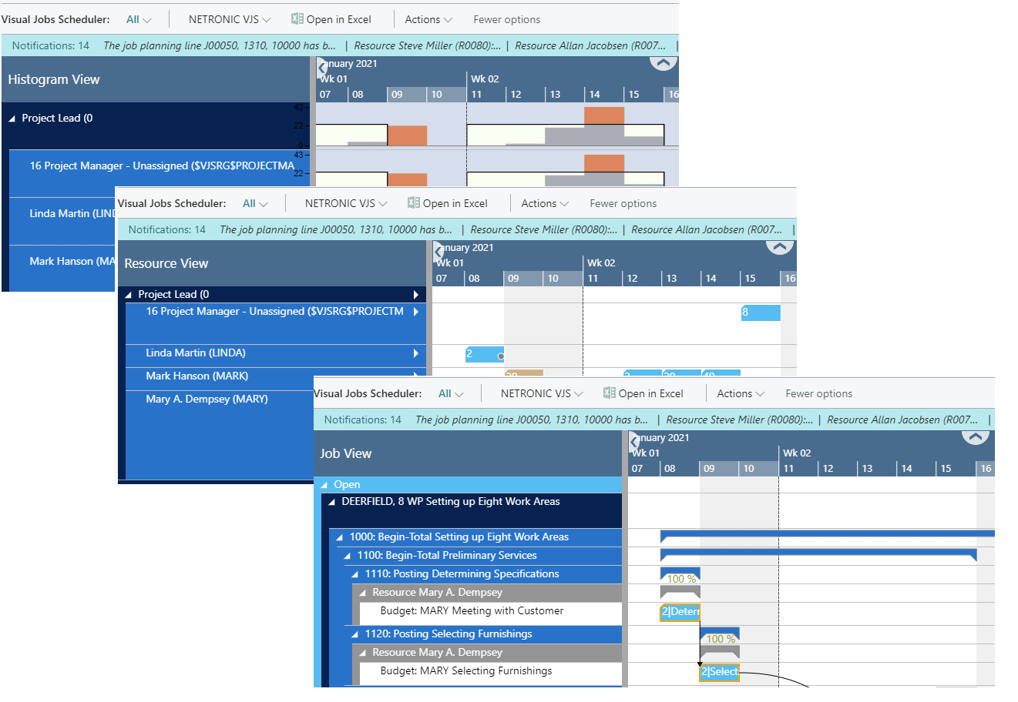Click right arrow on 16 Project Manager row

pyautogui.click(x=416, y=312)
